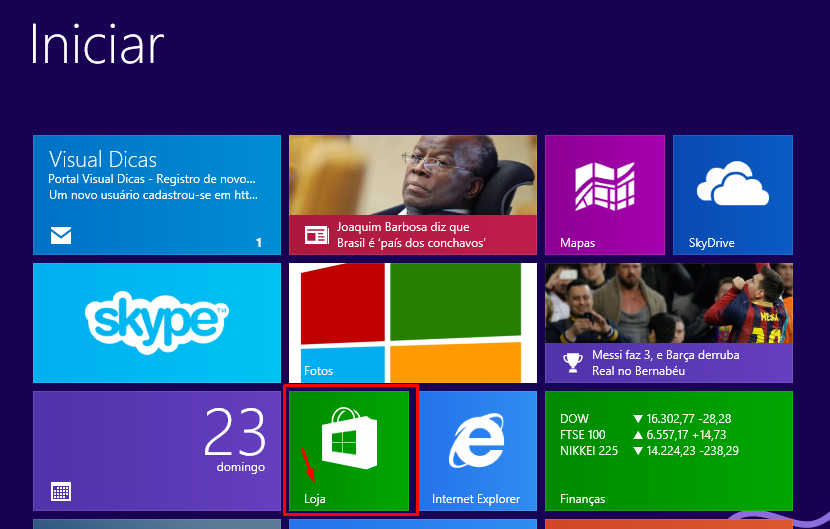This screenshot has height=529, width=830.
Task: Open the SkyDrive cloud tile
Action: 733,195
